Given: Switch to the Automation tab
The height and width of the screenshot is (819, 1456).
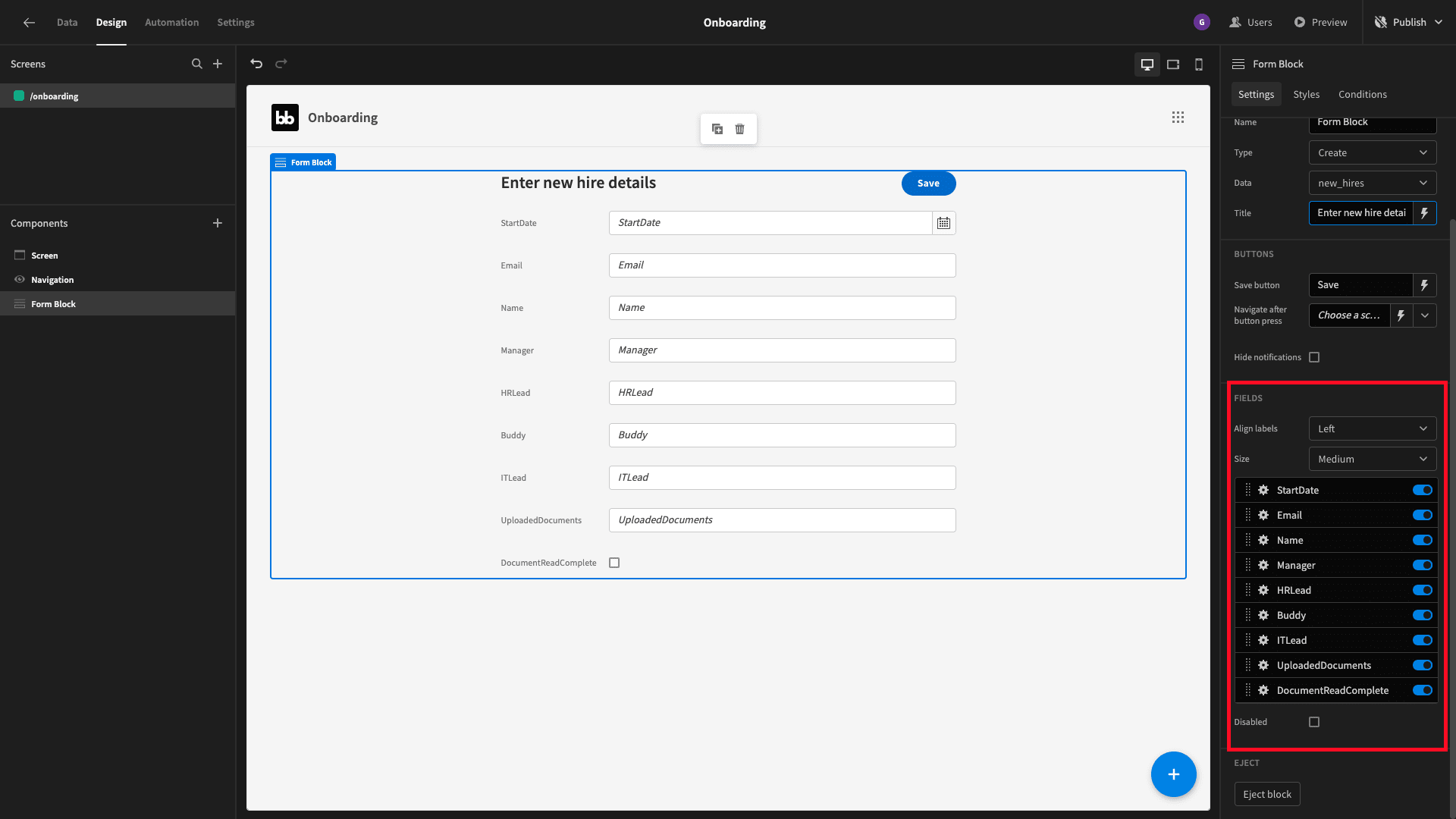Looking at the screenshot, I should point(171,22).
